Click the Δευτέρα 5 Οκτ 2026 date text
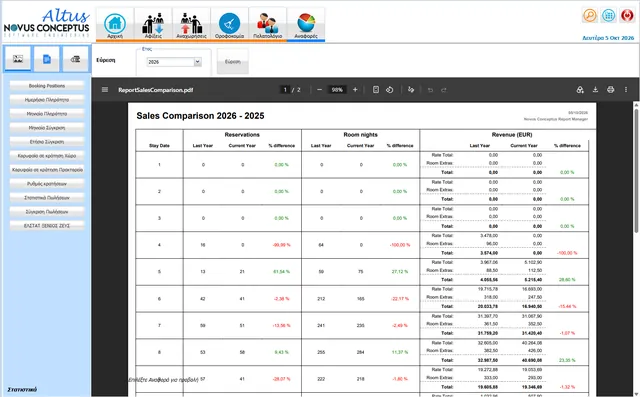Image resolution: width=640 pixels, height=397 pixels. [x=608, y=38]
